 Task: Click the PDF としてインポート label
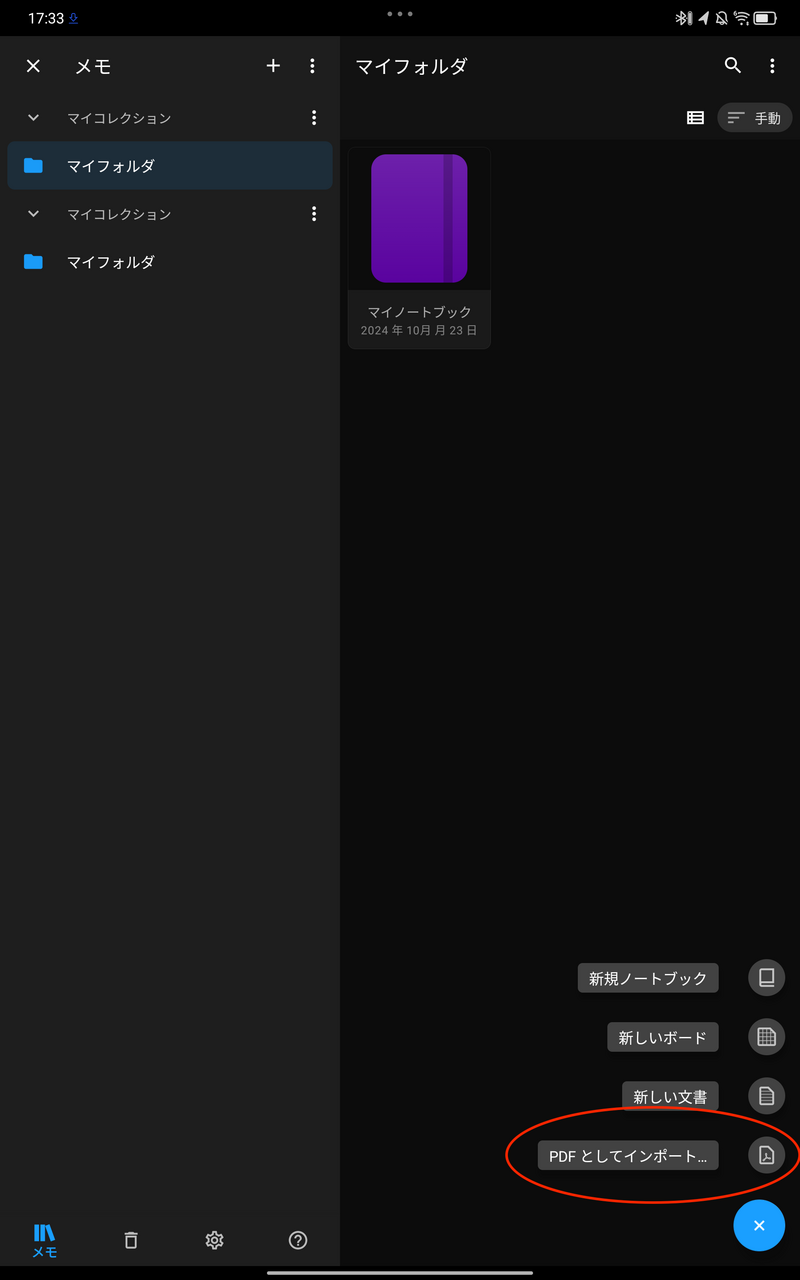click(628, 1156)
